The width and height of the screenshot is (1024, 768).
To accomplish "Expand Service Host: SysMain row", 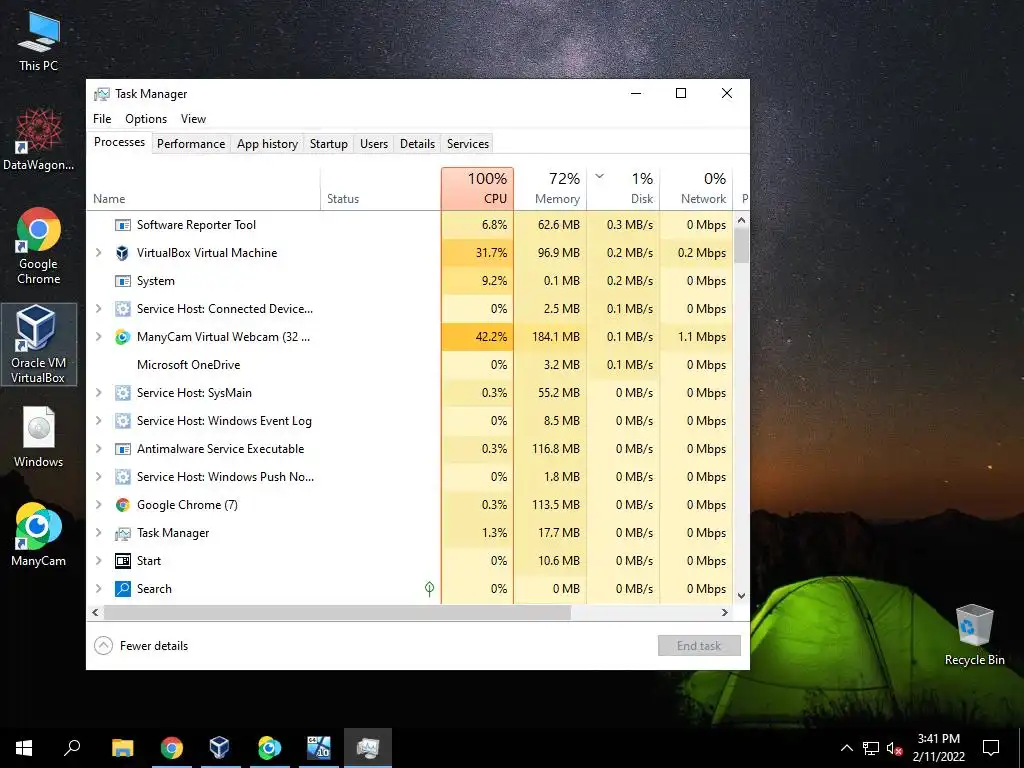I will pos(99,393).
